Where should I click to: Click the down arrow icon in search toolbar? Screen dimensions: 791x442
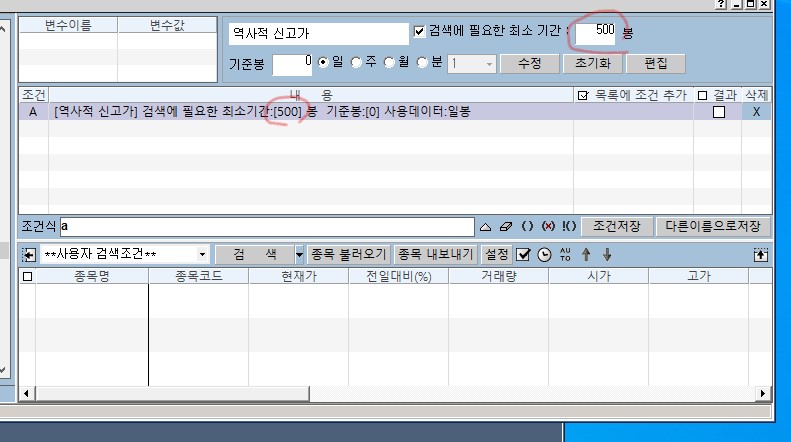[606, 255]
